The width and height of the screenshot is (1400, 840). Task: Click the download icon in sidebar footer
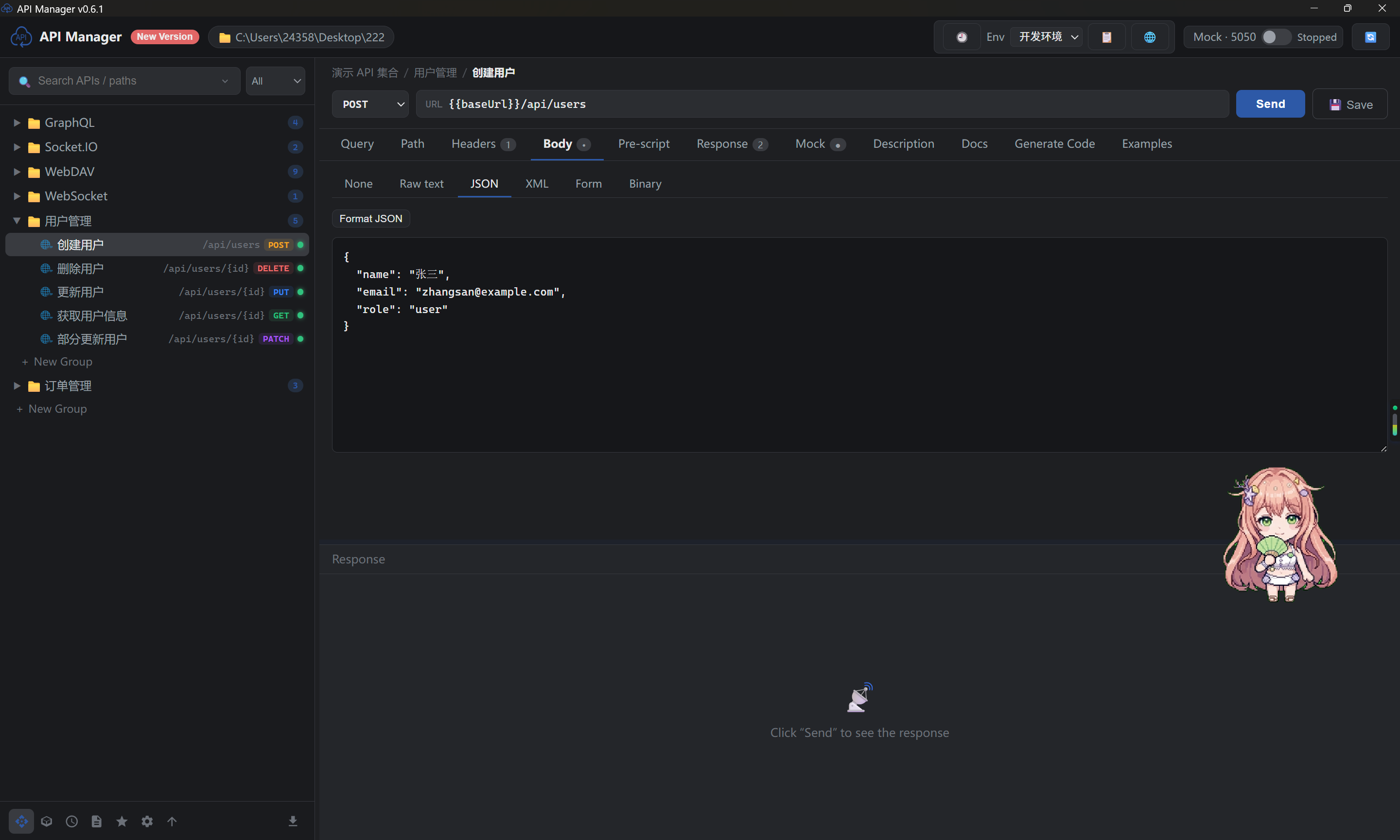(x=293, y=821)
